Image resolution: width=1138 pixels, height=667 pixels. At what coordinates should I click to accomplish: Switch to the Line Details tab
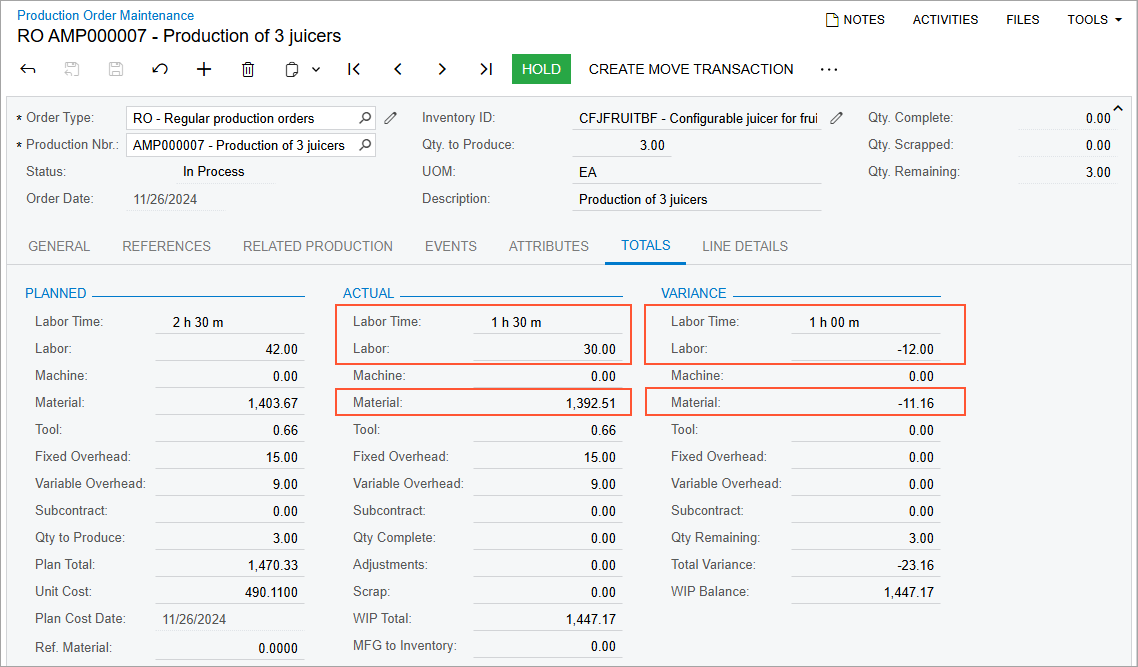[x=745, y=246]
